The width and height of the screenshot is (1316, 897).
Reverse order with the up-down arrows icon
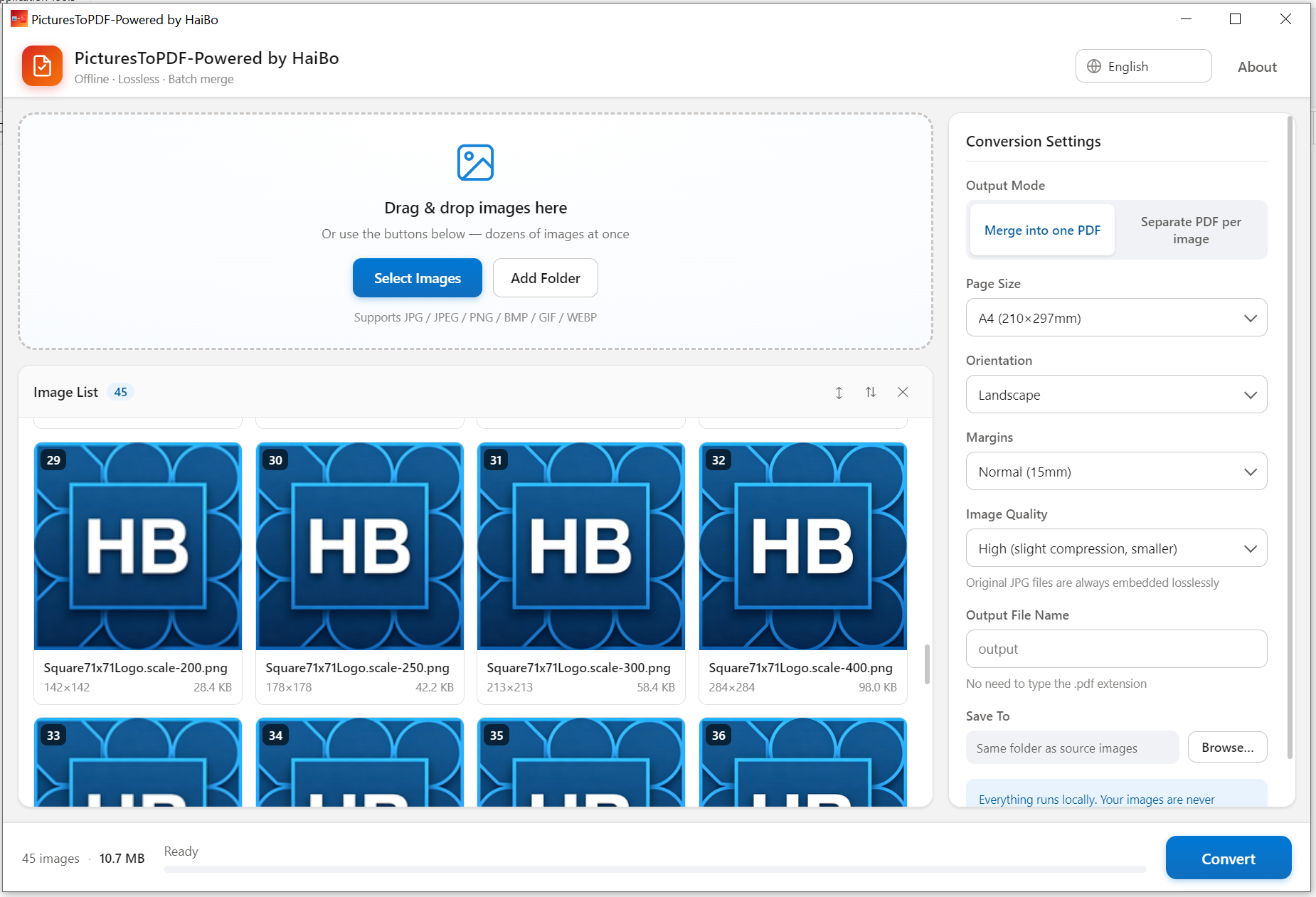tap(871, 393)
